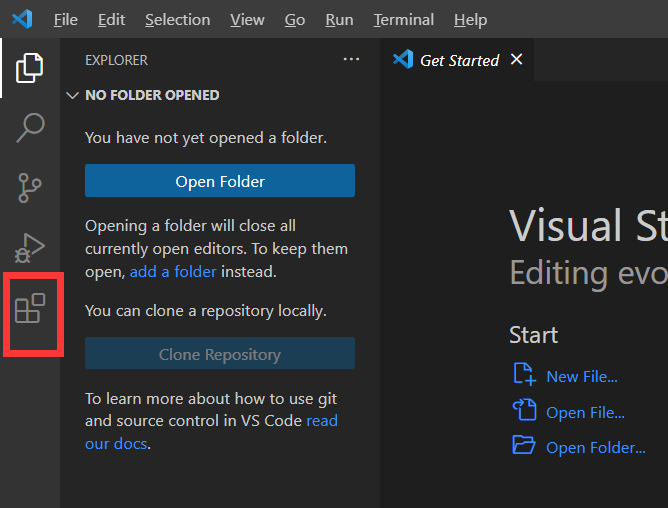
Task: Click the Open File... start link
Action: 585,412
